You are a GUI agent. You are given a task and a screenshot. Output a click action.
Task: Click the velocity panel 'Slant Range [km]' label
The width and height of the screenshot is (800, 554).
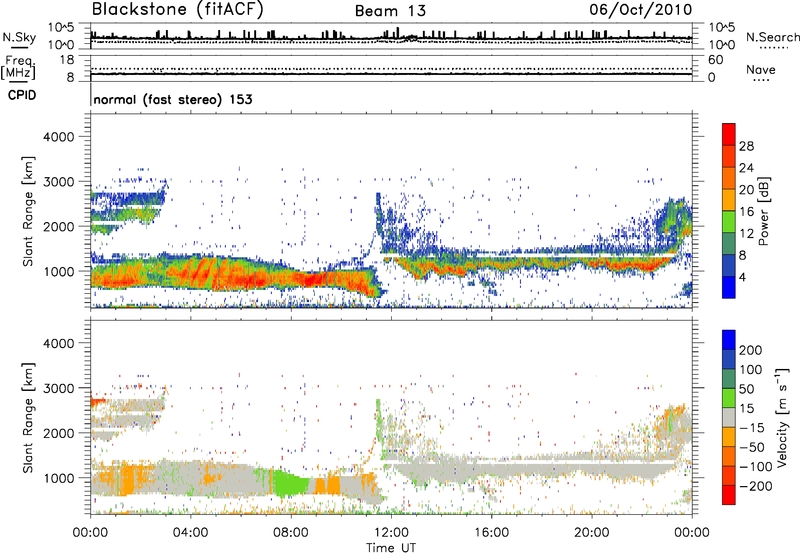point(28,417)
